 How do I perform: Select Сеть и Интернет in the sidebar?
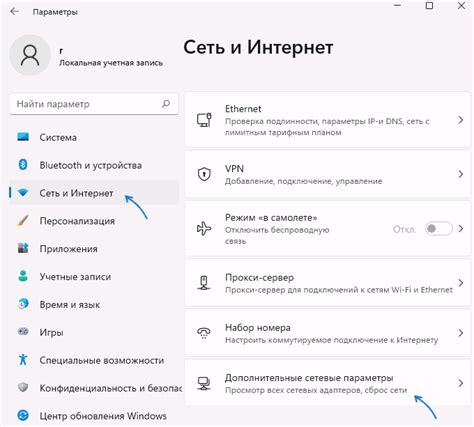click(x=94, y=193)
